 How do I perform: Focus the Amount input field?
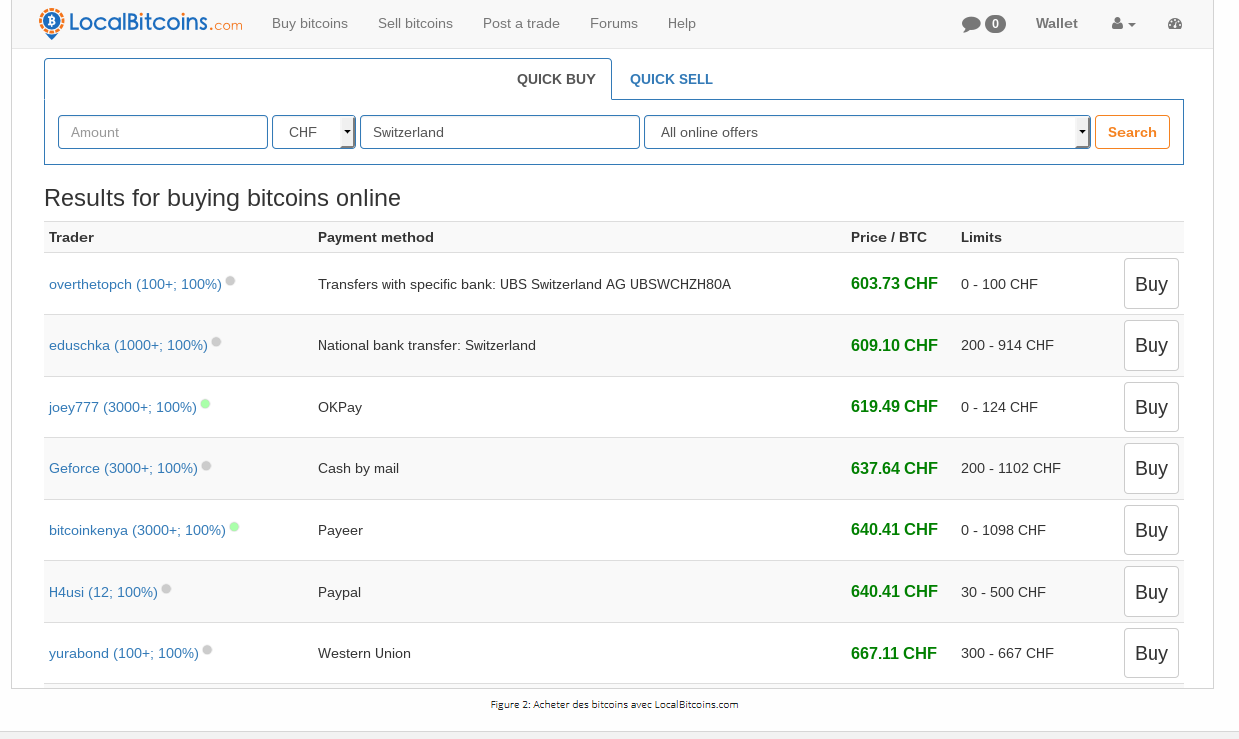(x=163, y=132)
